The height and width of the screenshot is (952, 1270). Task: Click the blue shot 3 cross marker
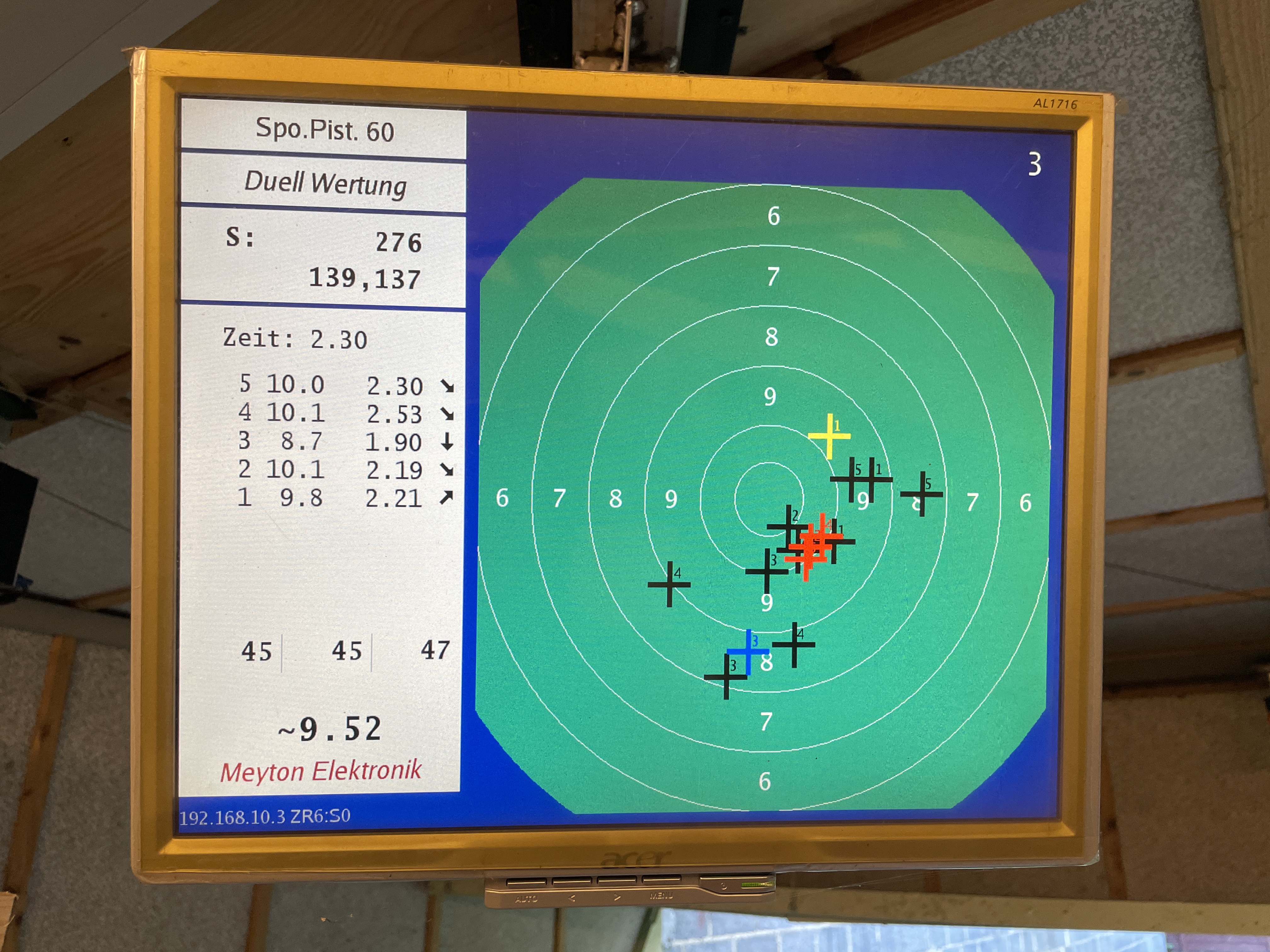click(x=748, y=651)
